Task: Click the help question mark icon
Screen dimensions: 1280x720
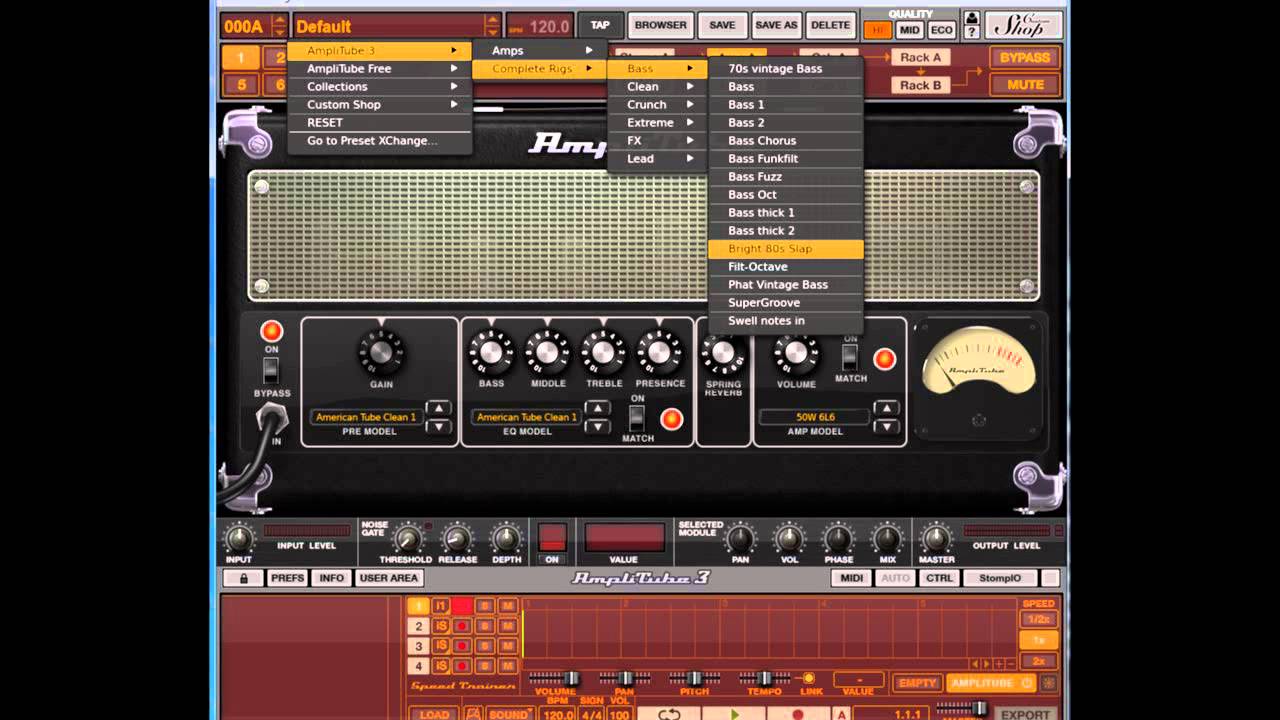Action: (x=971, y=33)
